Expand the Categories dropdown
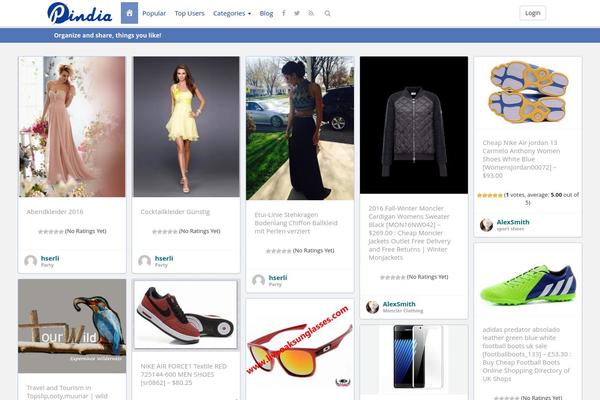This screenshot has height=400, width=600. tap(232, 13)
